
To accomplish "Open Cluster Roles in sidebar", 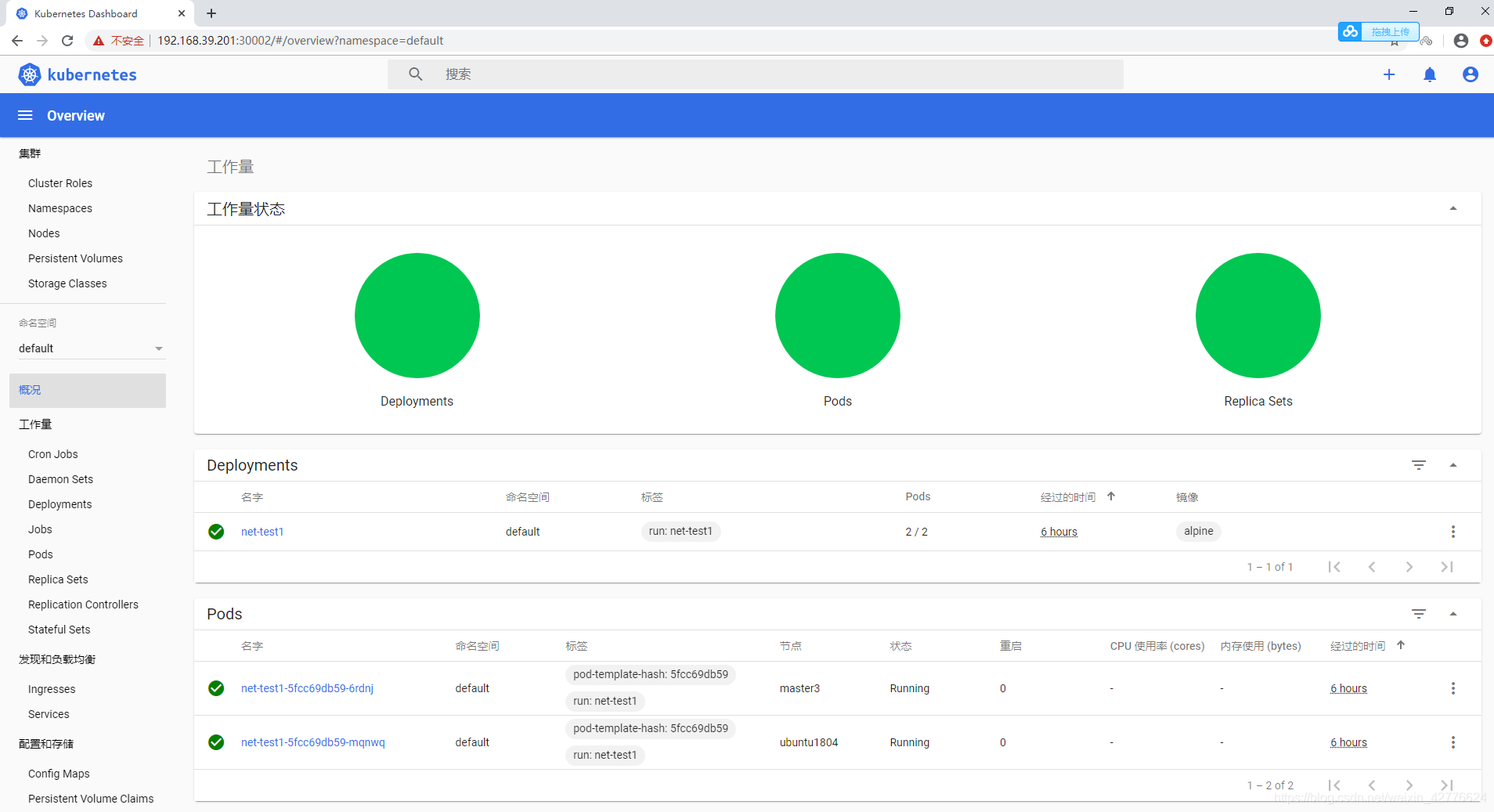I will (x=60, y=183).
